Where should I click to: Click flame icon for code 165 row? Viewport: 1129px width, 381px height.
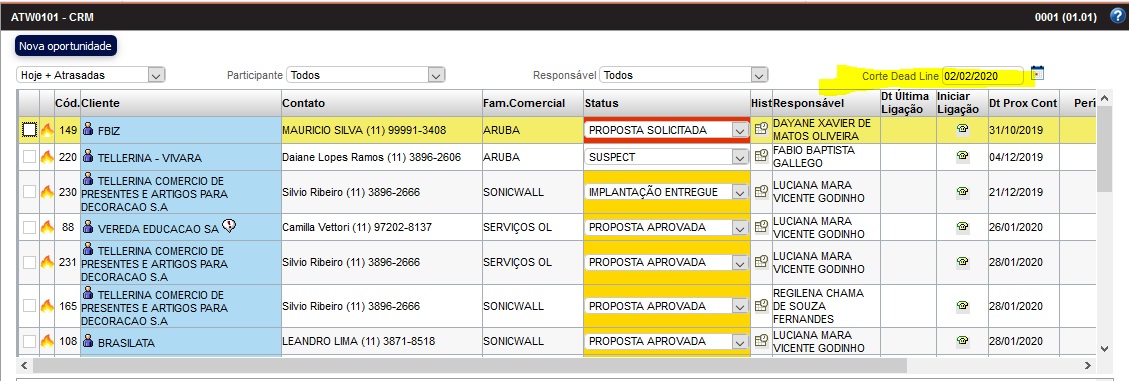pyautogui.click(x=47, y=306)
